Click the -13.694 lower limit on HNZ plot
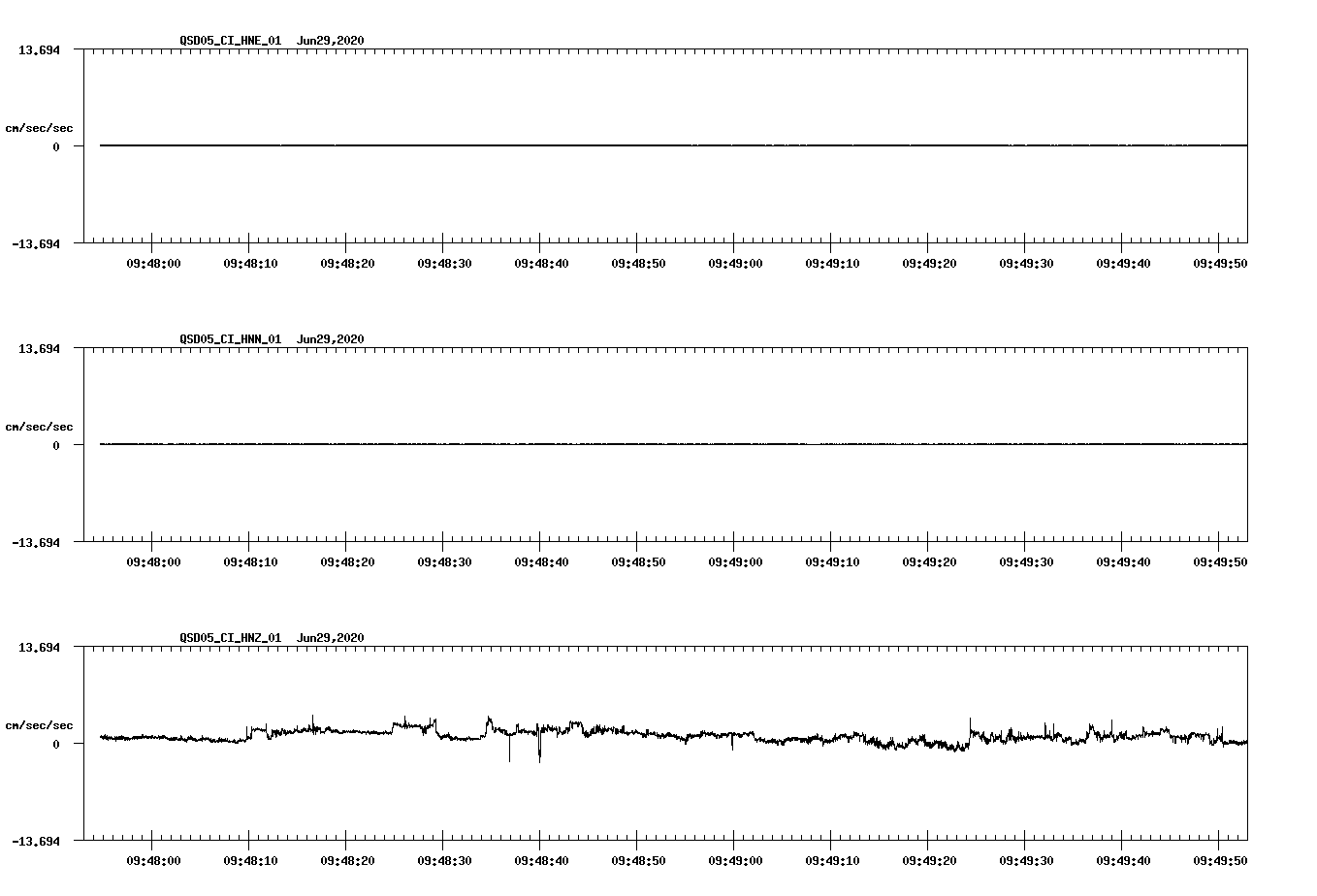1317x896 pixels. (36, 841)
